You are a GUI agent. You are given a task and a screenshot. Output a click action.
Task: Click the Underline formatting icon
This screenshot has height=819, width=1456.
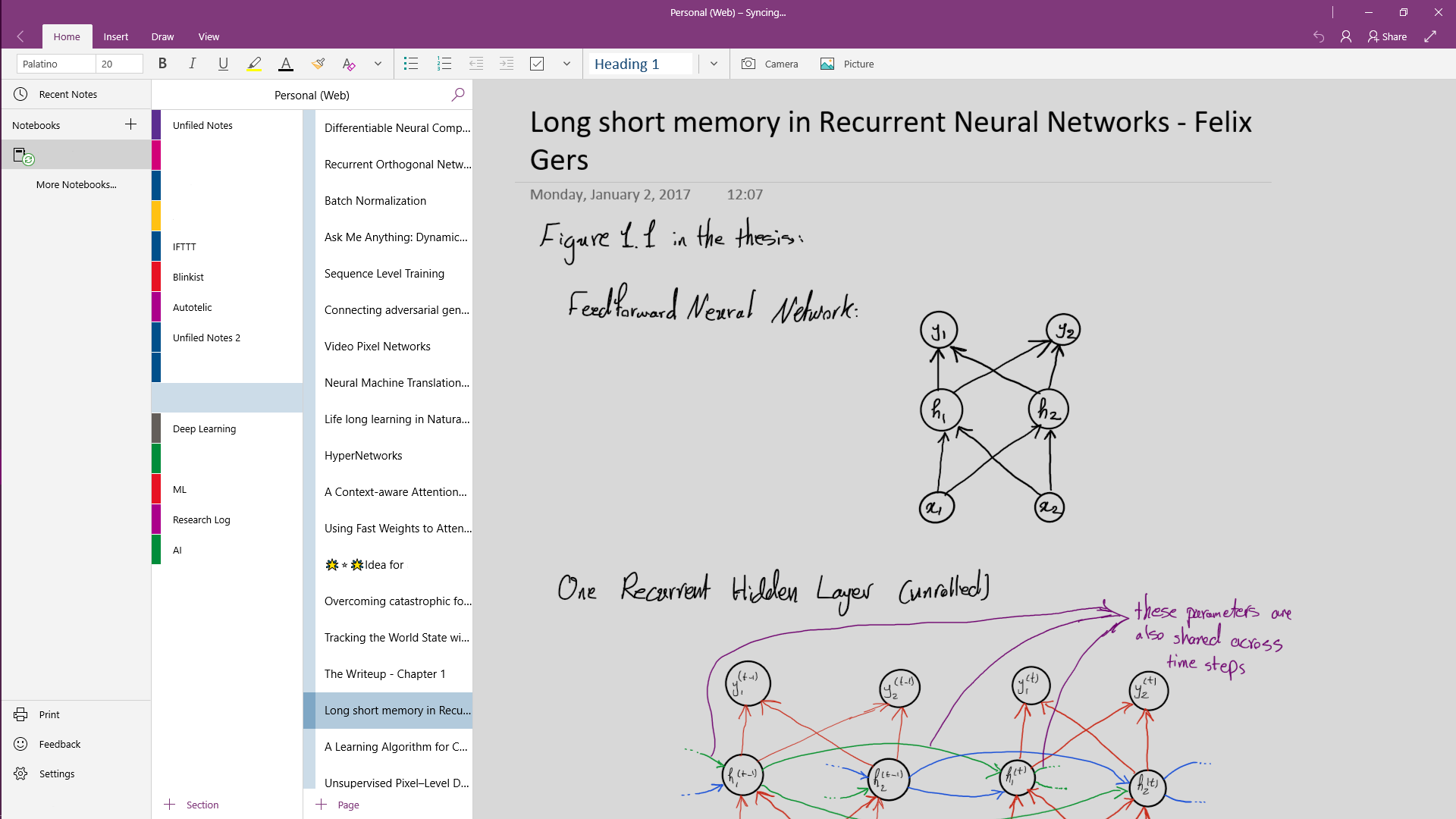222,63
